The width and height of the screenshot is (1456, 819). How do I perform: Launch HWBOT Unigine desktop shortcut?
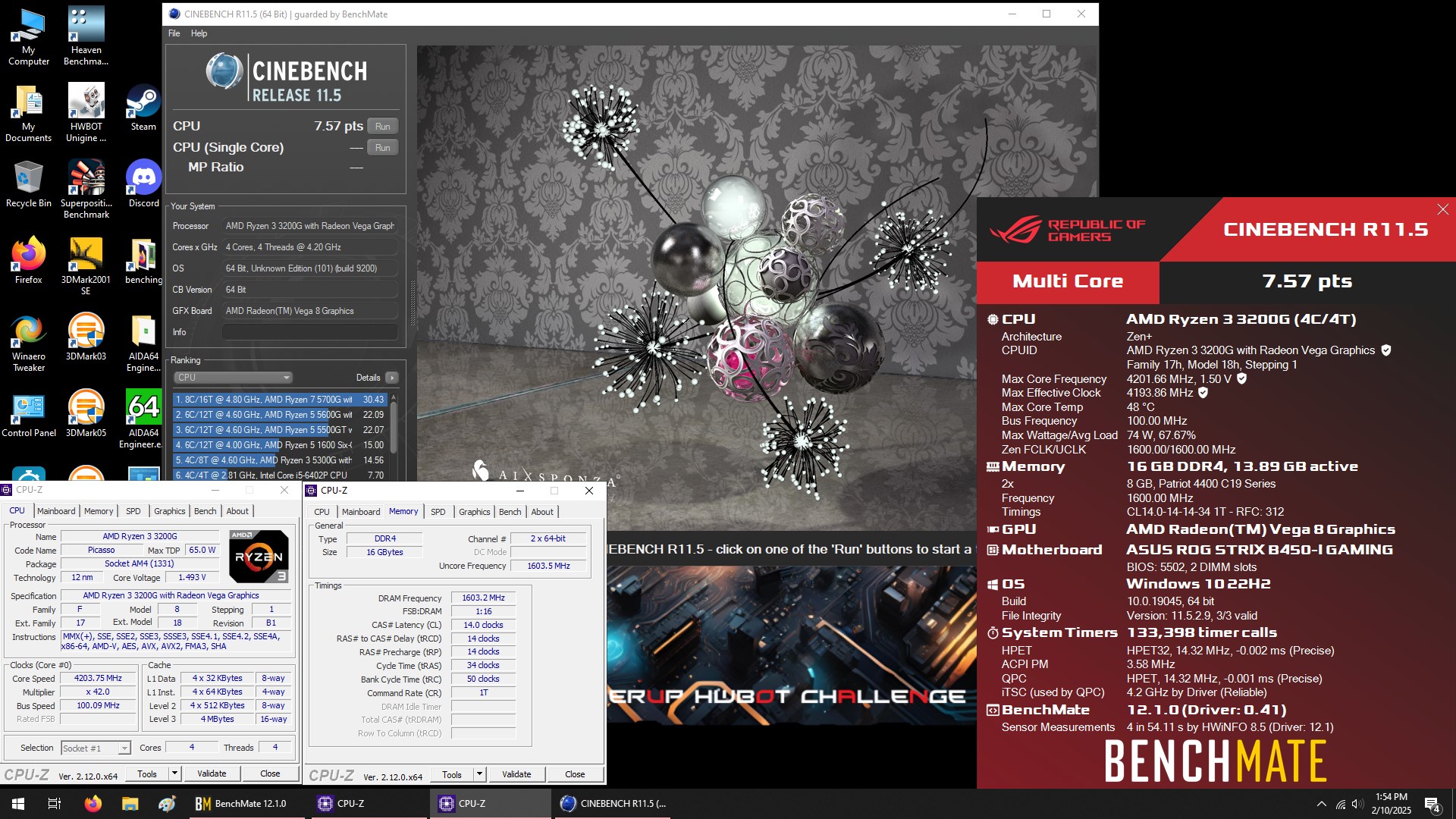coord(86,114)
